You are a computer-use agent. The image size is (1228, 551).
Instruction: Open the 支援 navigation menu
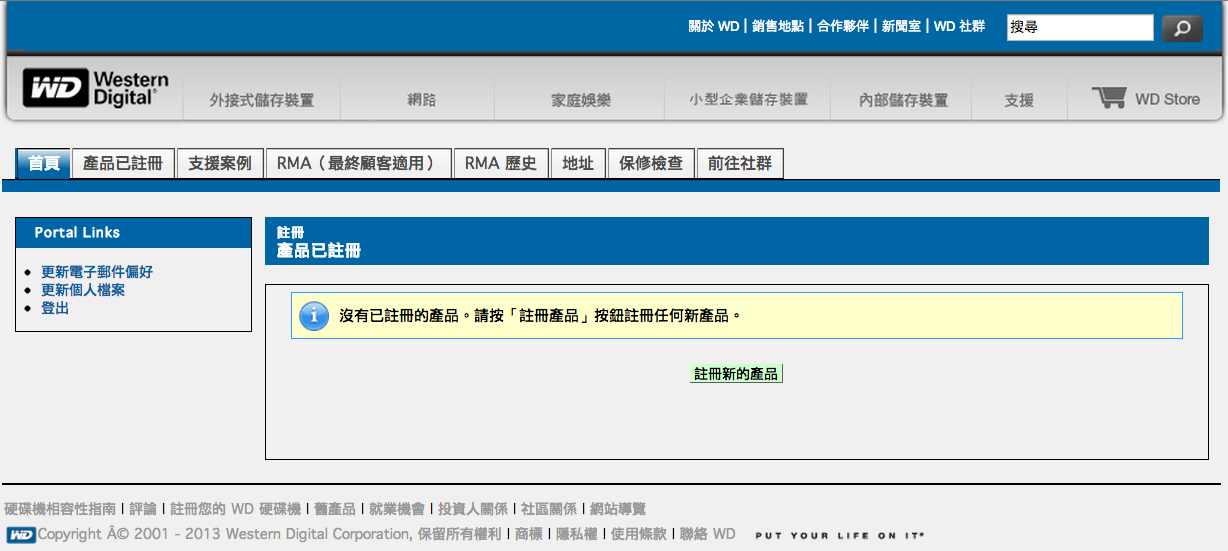(1019, 100)
